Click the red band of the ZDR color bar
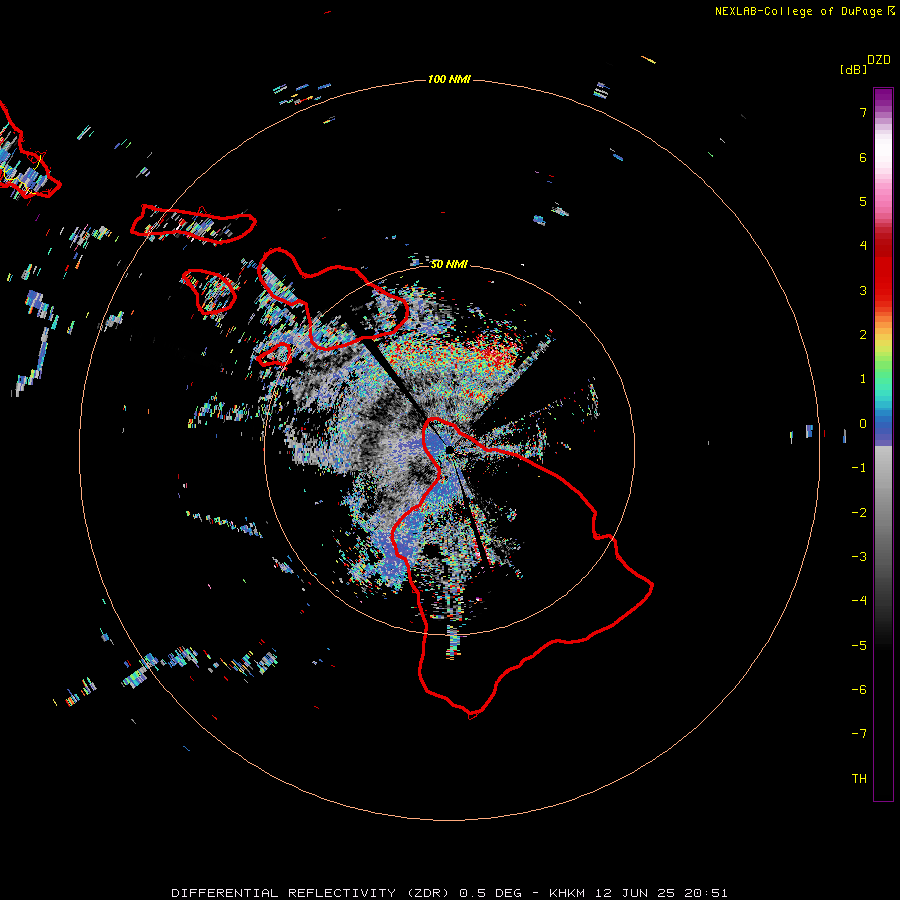Image resolution: width=900 pixels, height=900 pixels. click(x=883, y=270)
